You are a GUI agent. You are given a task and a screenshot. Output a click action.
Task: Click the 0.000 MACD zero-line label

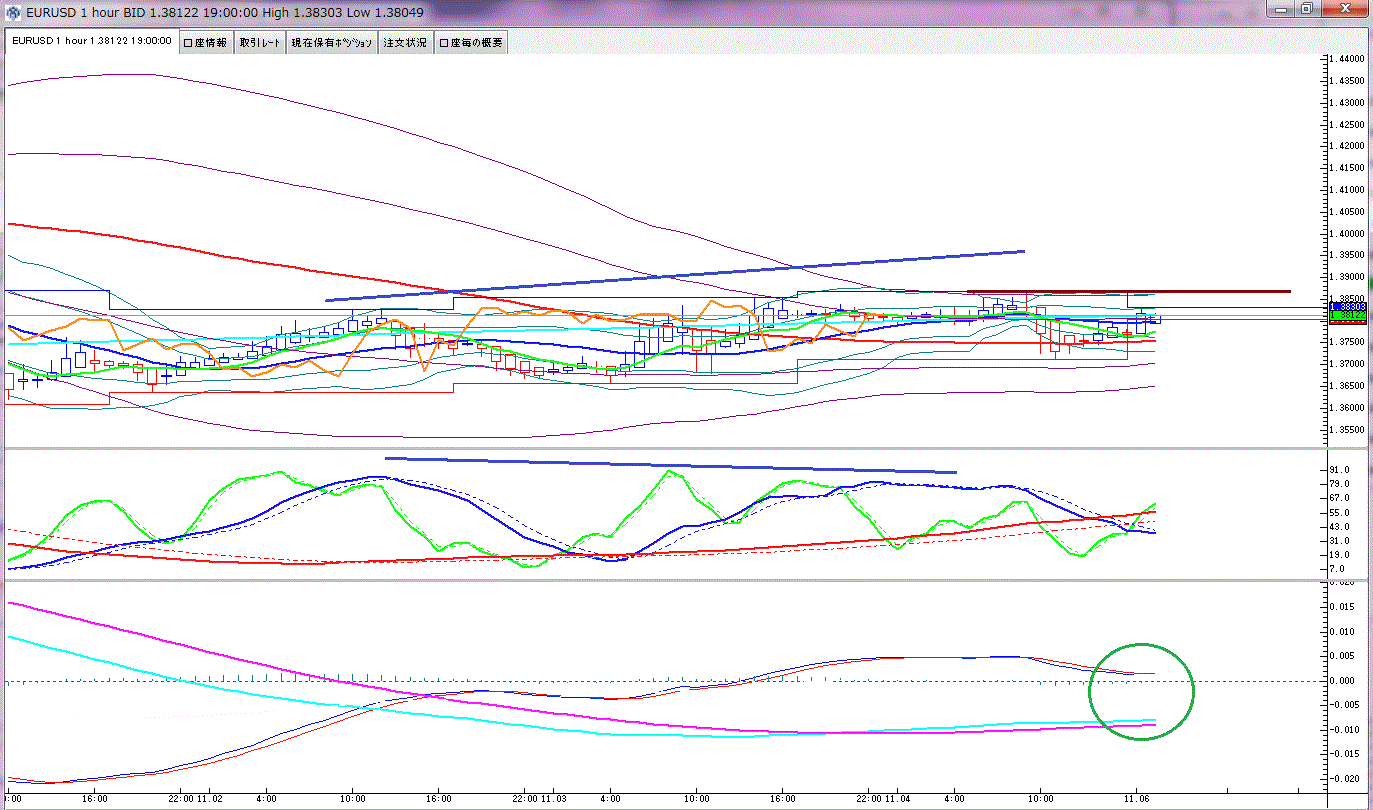[x=1342, y=681]
